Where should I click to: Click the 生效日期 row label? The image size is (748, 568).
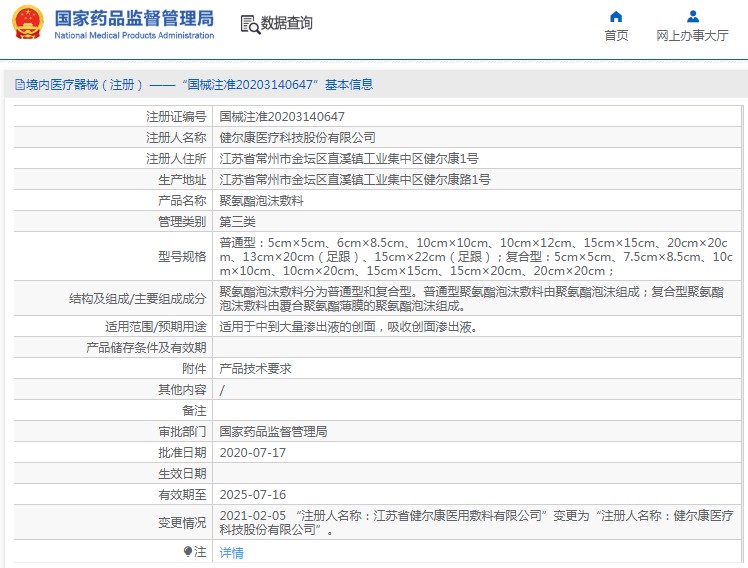(x=182, y=474)
